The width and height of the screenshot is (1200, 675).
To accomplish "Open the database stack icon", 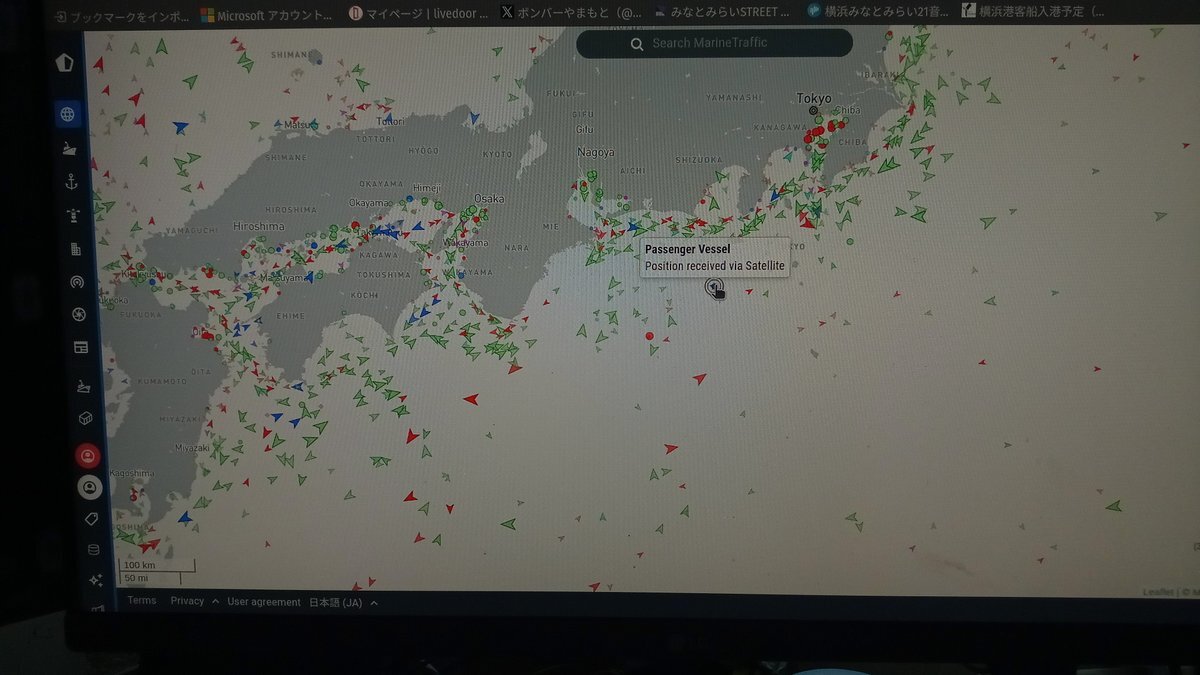I will click(x=94, y=549).
